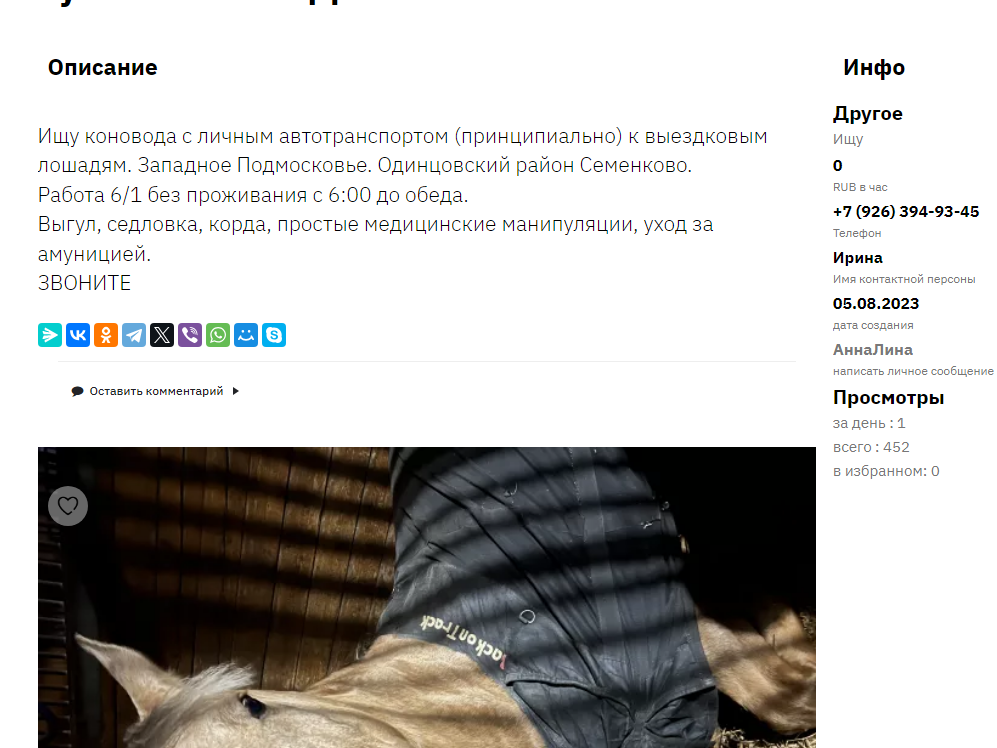The height and width of the screenshot is (748, 997).
Task: Open the horse photo in full view
Action: (427, 598)
